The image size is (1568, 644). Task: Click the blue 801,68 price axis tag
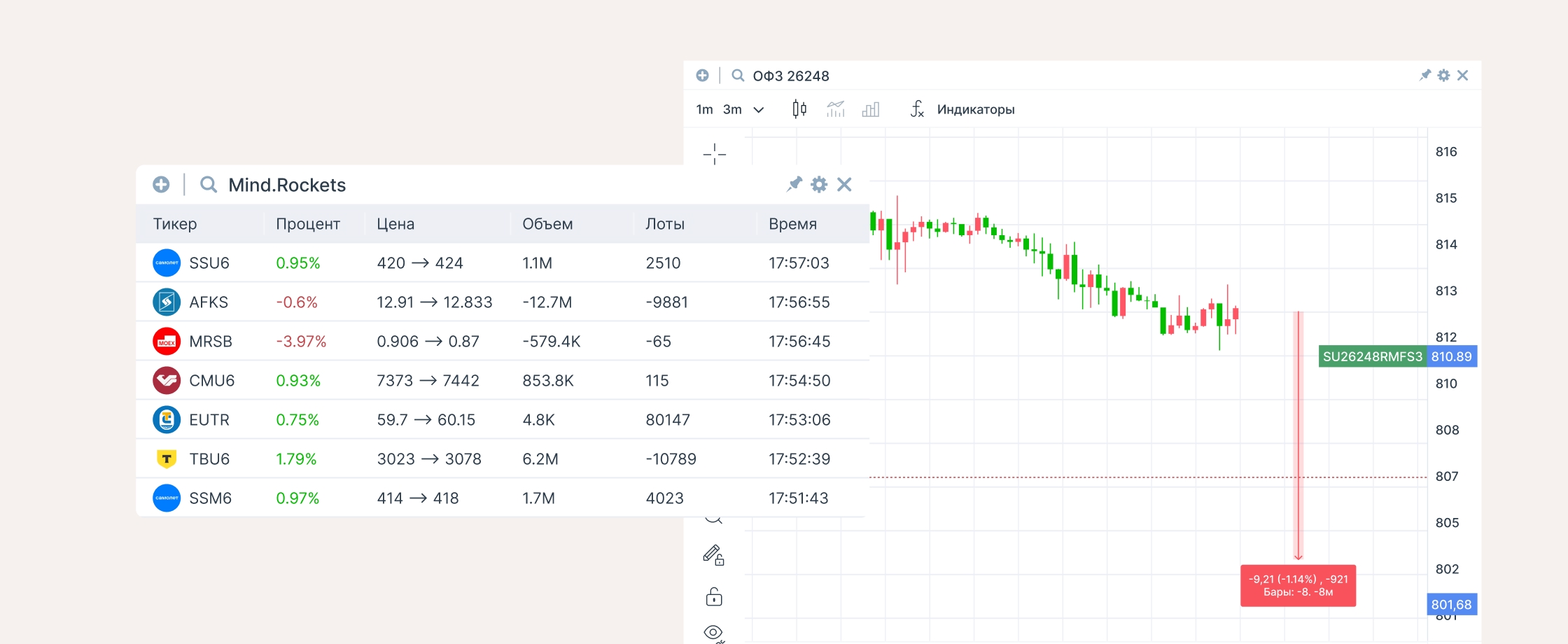coord(1452,604)
